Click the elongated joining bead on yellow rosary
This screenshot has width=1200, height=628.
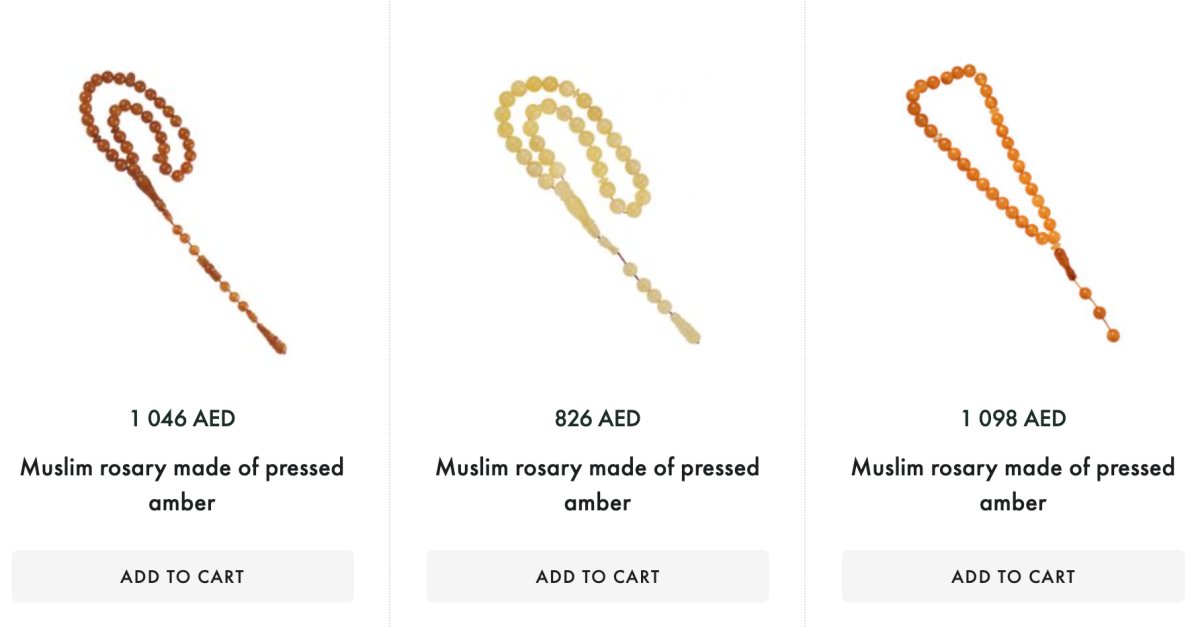click(580, 210)
